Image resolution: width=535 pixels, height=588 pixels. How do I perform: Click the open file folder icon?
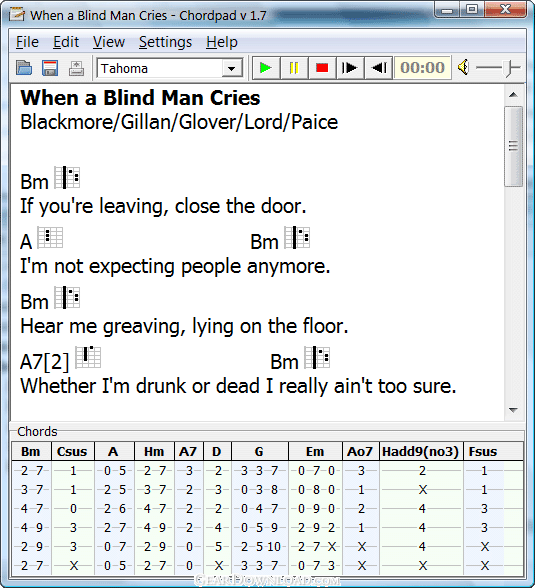(x=24, y=68)
